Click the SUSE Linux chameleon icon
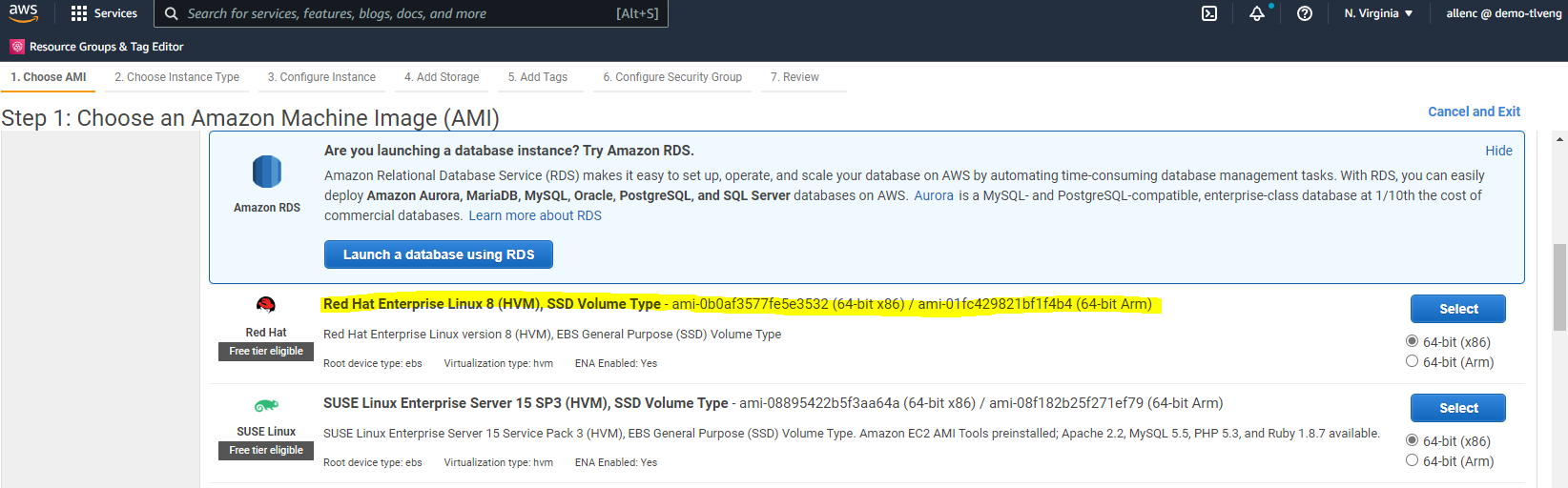The height and width of the screenshot is (488, 1568). click(266, 405)
